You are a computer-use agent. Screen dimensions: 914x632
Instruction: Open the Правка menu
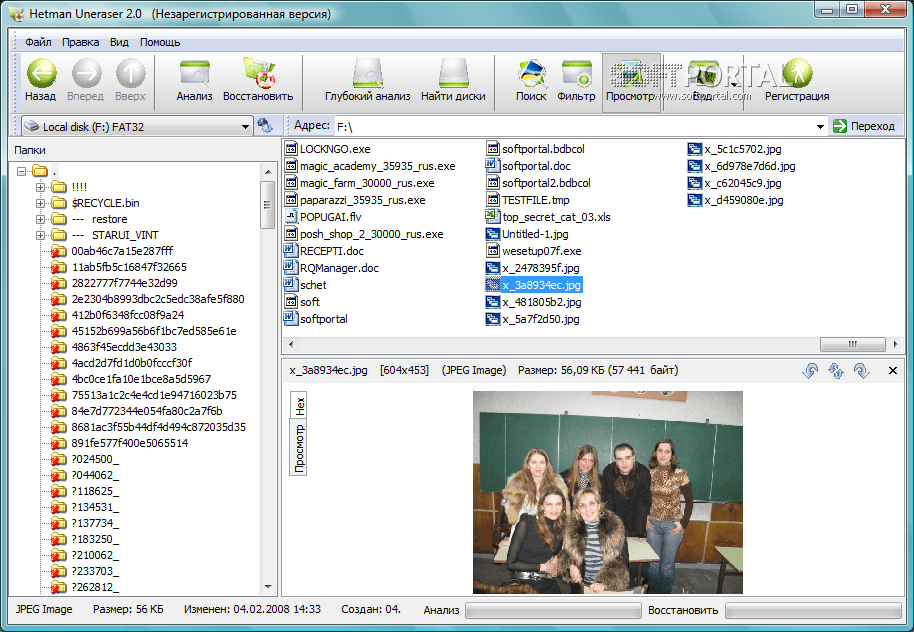[x=80, y=42]
